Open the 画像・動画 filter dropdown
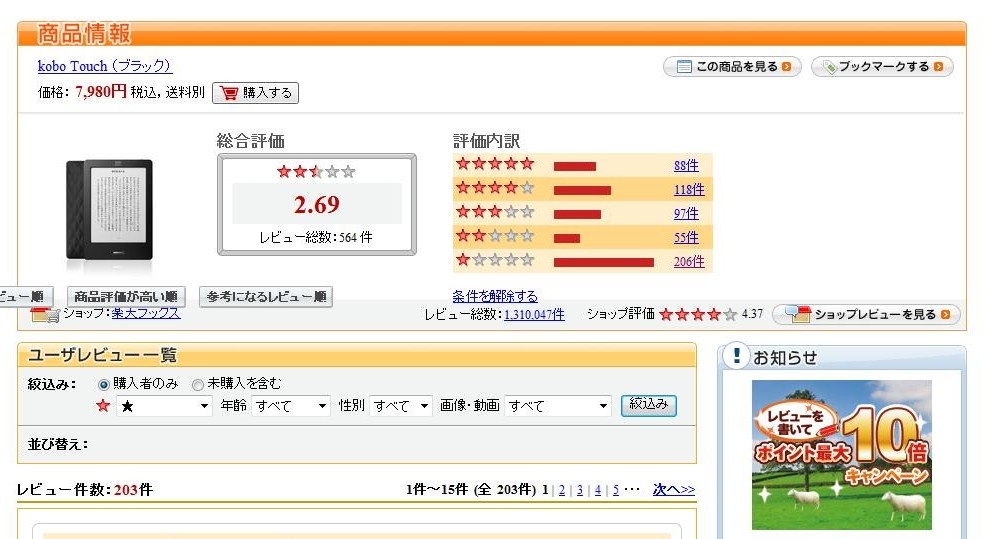Viewport: 985px width, 539px height. click(557, 406)
